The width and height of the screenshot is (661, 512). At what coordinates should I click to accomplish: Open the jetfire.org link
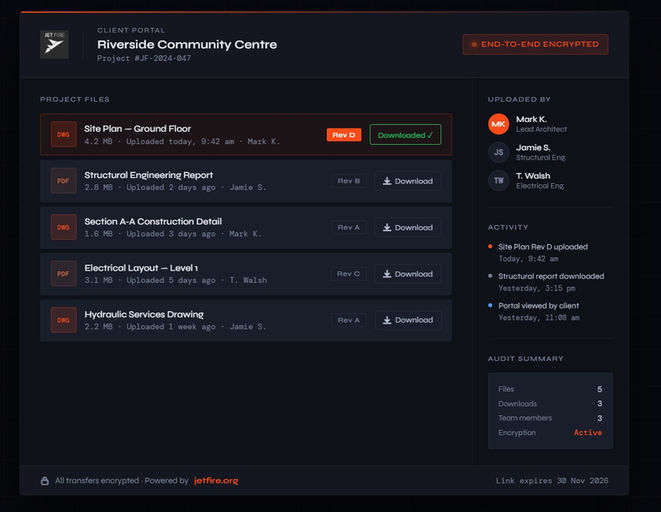216,480
